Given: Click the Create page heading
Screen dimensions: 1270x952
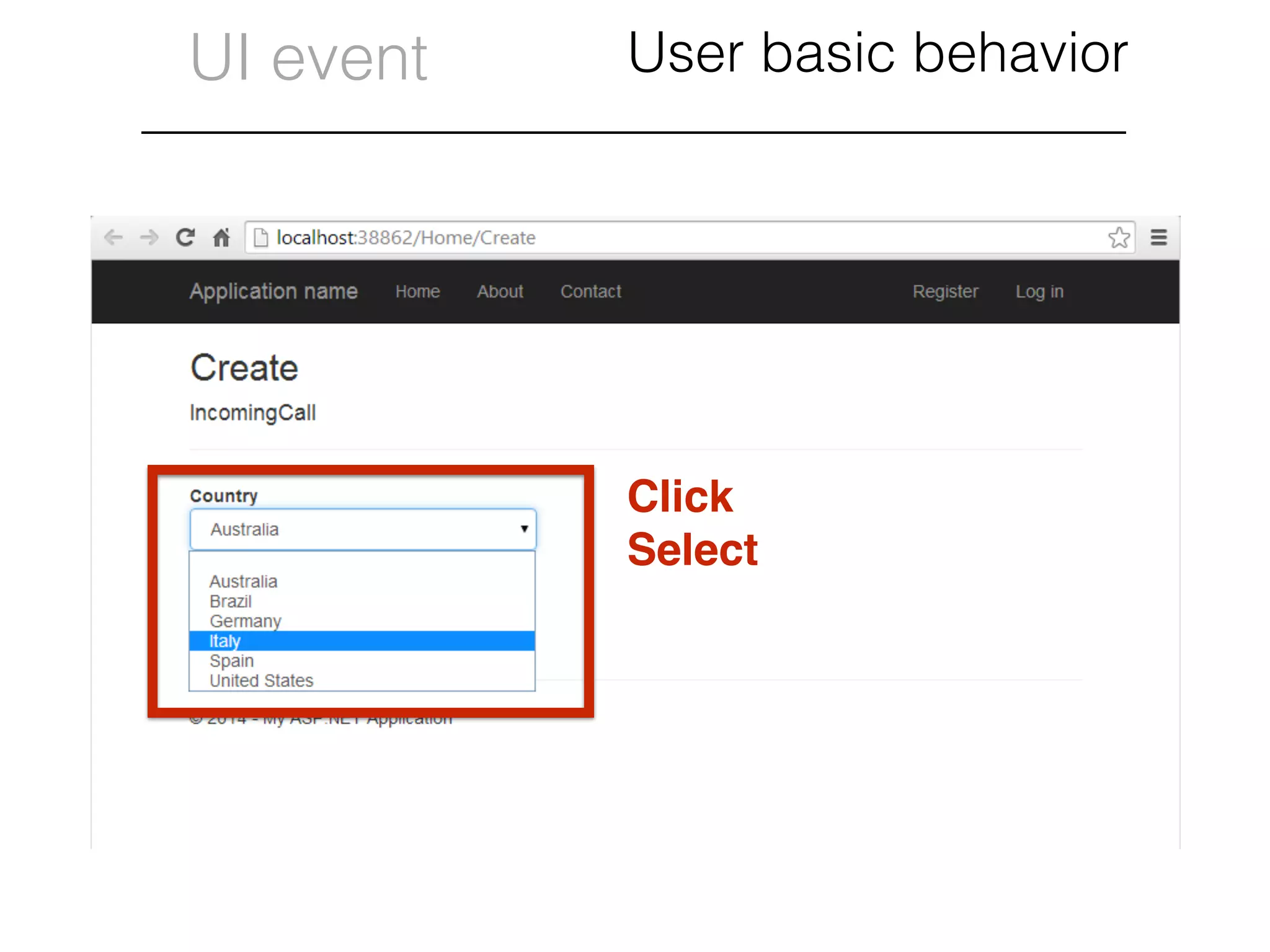Looking at the screenshot, I should click(244, 368).
